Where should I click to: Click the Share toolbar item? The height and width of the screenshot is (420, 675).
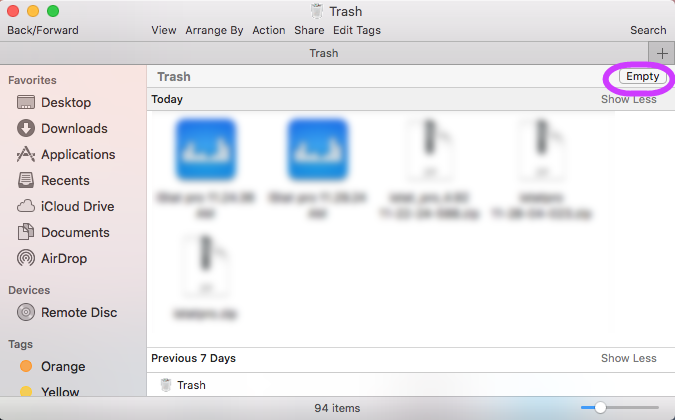pos(309,30)
